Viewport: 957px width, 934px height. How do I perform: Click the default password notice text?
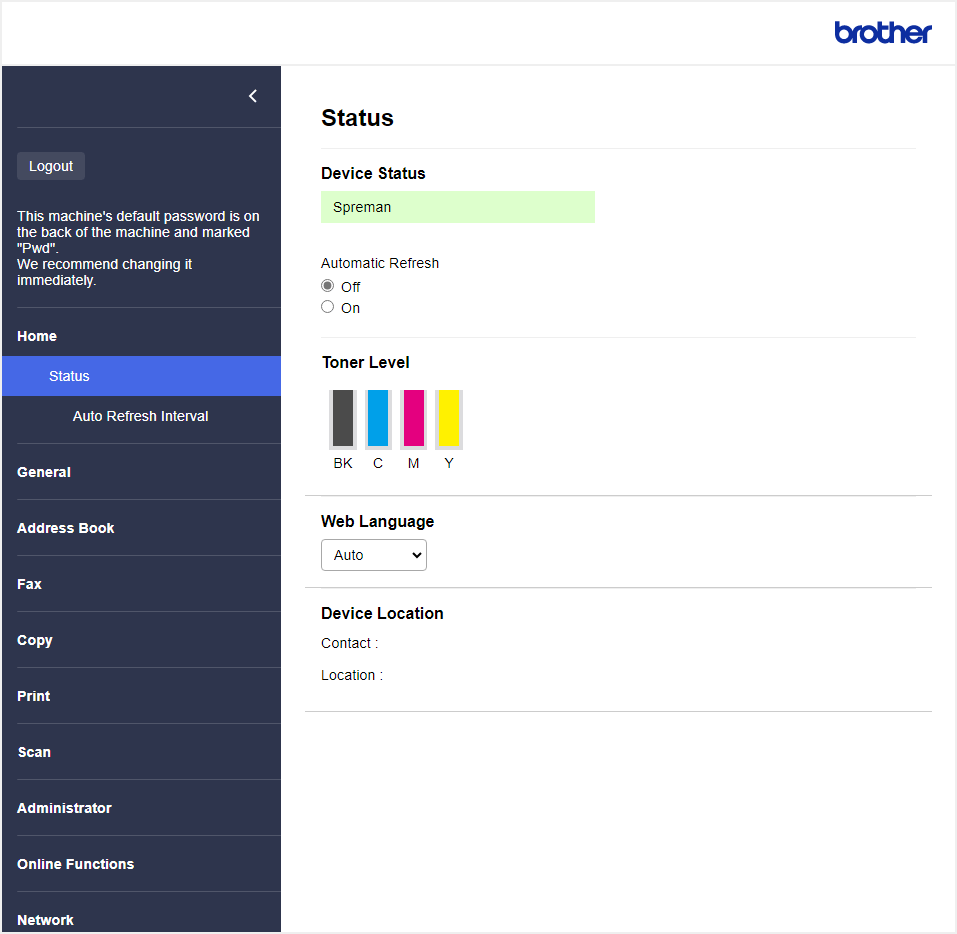pyautogui.click(x=138, y=248)
